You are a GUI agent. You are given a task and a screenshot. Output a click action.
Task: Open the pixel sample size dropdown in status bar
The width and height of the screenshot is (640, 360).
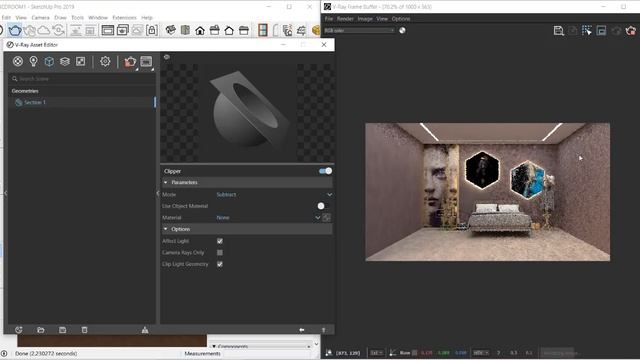376,353
